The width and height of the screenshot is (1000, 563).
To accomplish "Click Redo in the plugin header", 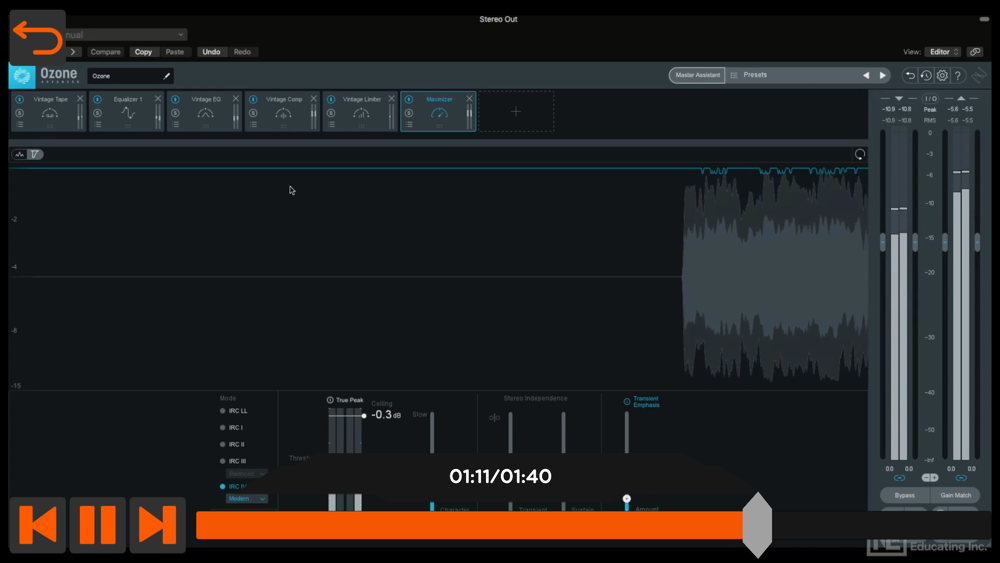I will click(x=242, y=52).
